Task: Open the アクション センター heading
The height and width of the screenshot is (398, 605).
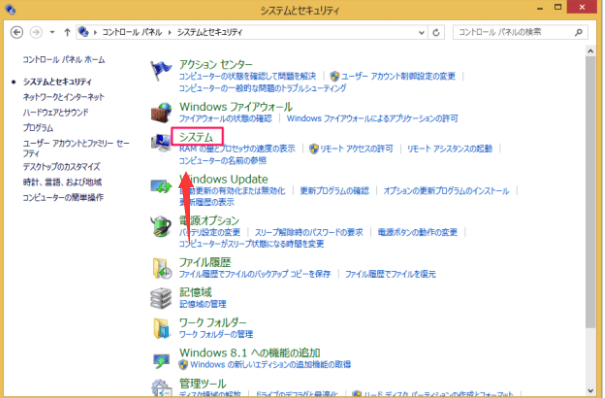Action: [x=216, y=64]
